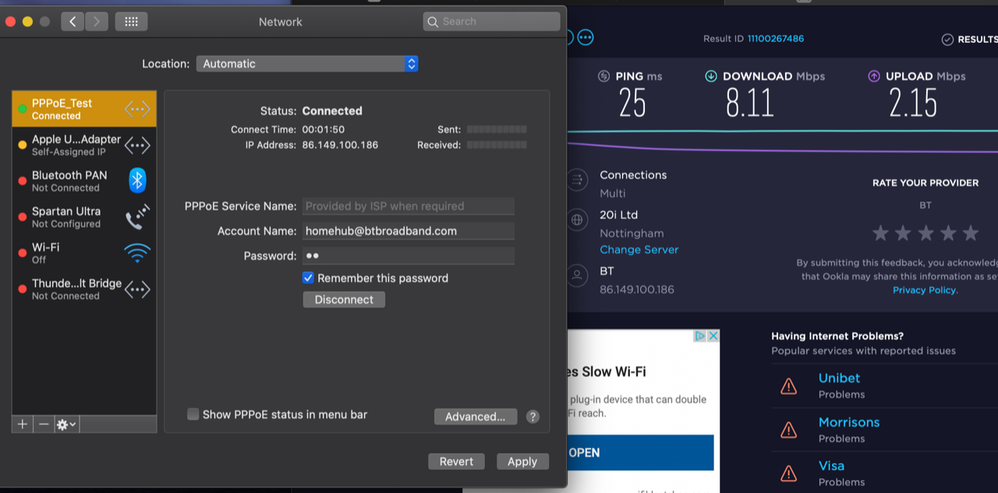Click the download speed value 8.11

pos(749,103)
